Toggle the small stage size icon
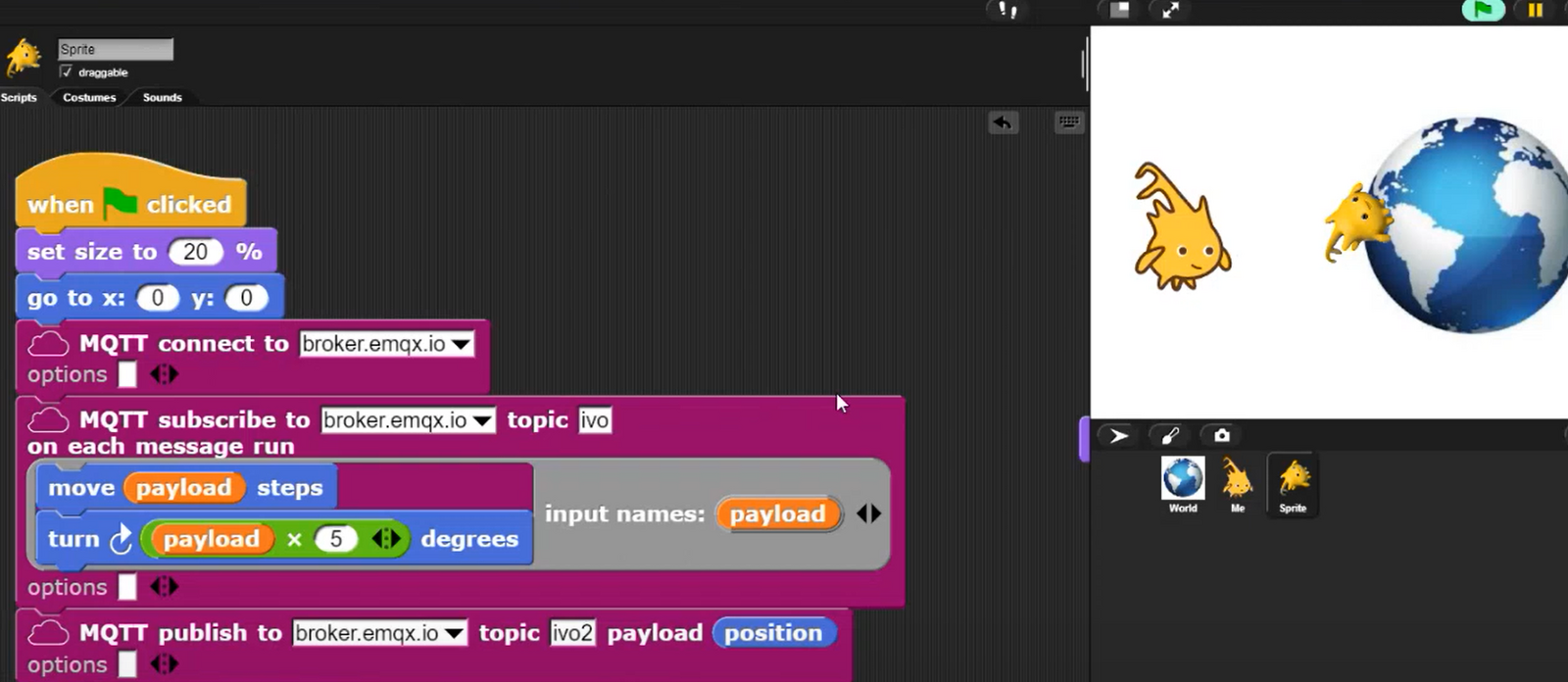1568x682 pixels. (1119, 10)
